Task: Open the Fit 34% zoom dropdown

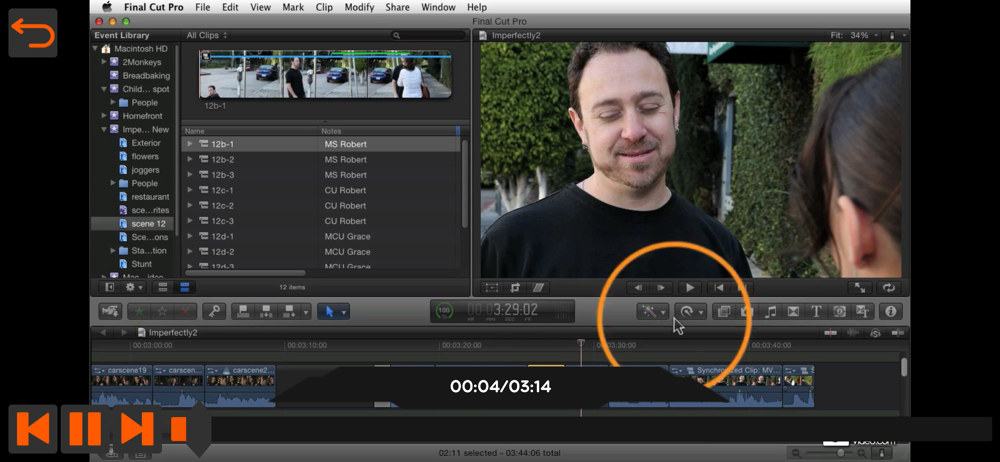Action: (855, 35)
